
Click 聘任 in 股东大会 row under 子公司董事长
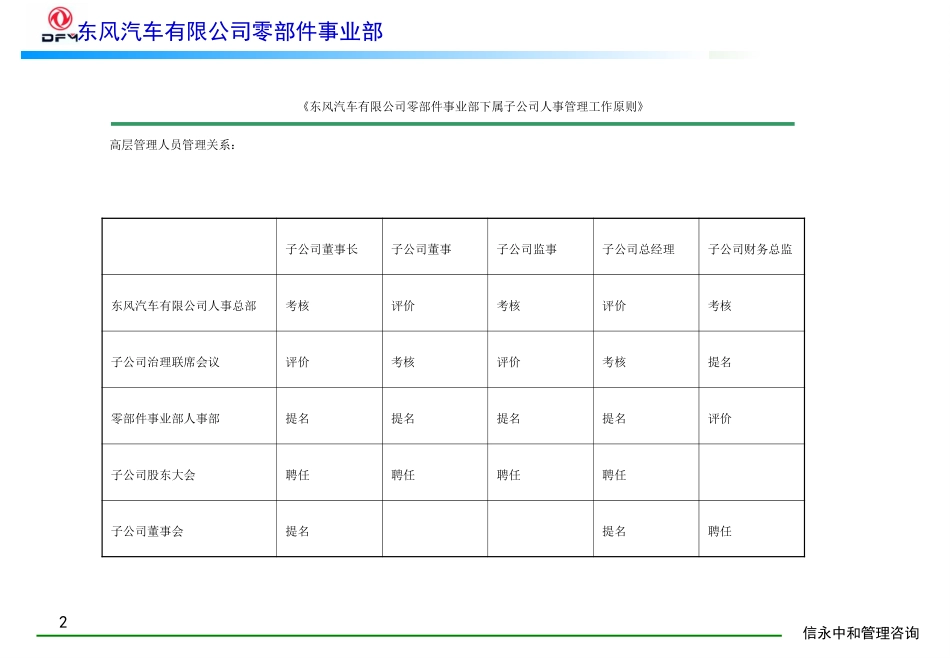297,474
